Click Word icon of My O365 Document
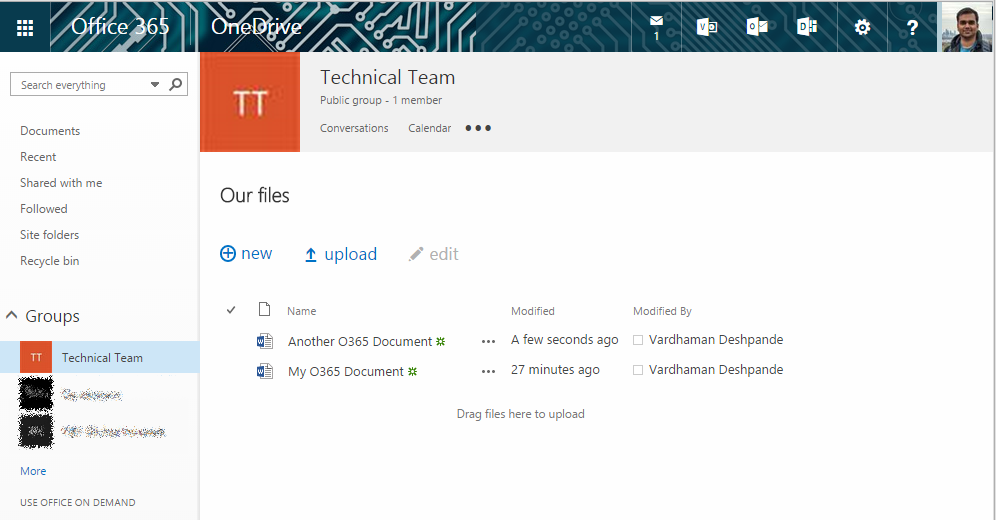This screenshot has height=520, width=996. point(265,371)
